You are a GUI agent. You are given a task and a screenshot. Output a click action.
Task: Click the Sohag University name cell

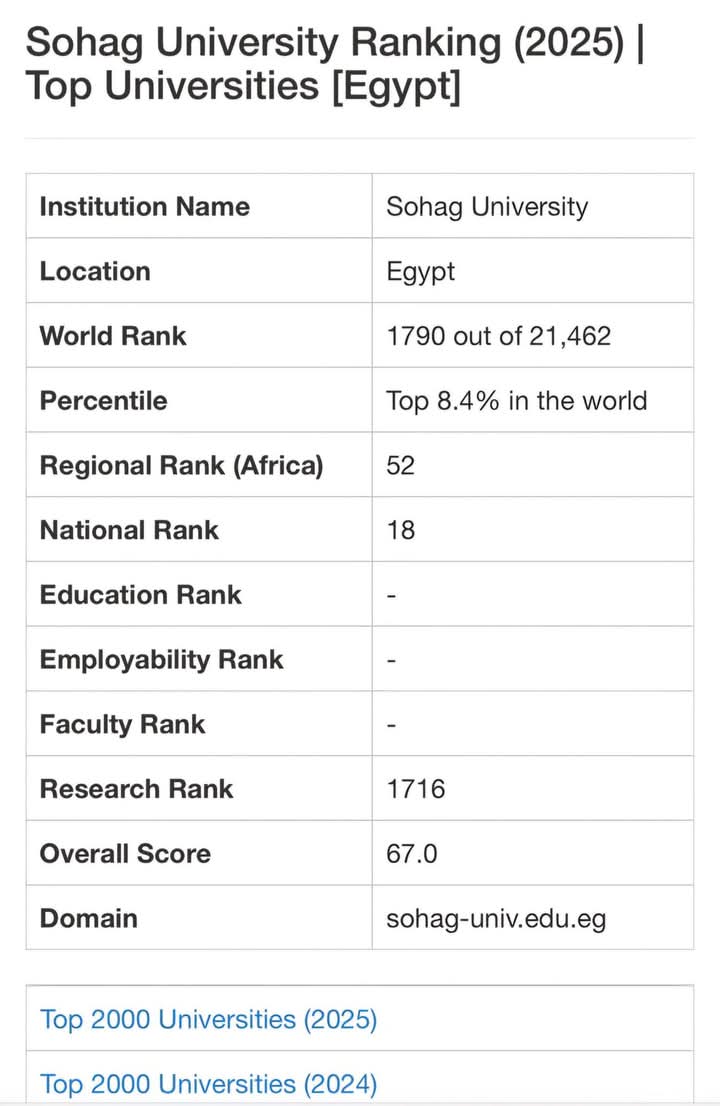[487, 207]
